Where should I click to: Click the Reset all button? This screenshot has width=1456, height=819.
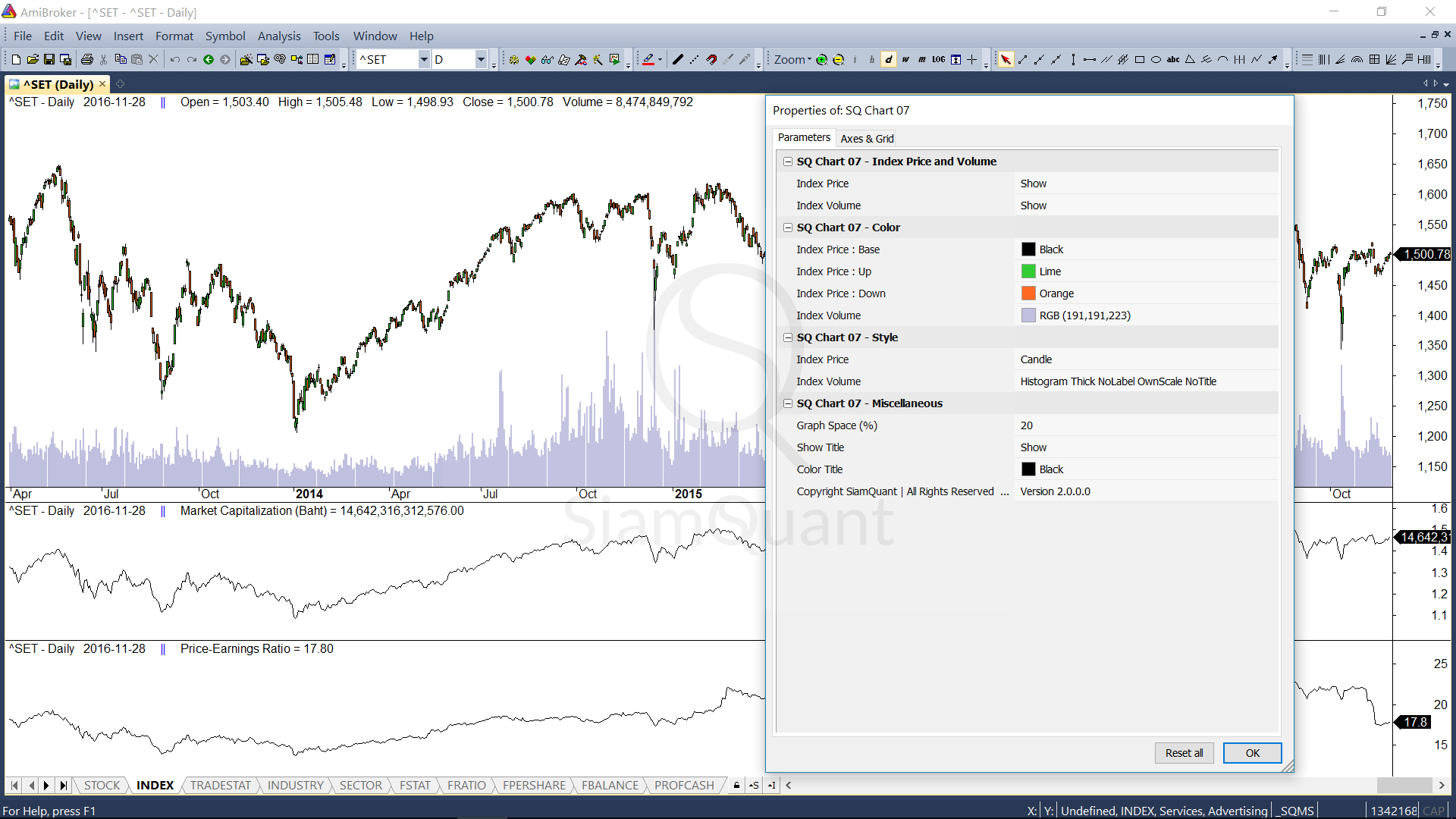click(x=1184, y=753)
